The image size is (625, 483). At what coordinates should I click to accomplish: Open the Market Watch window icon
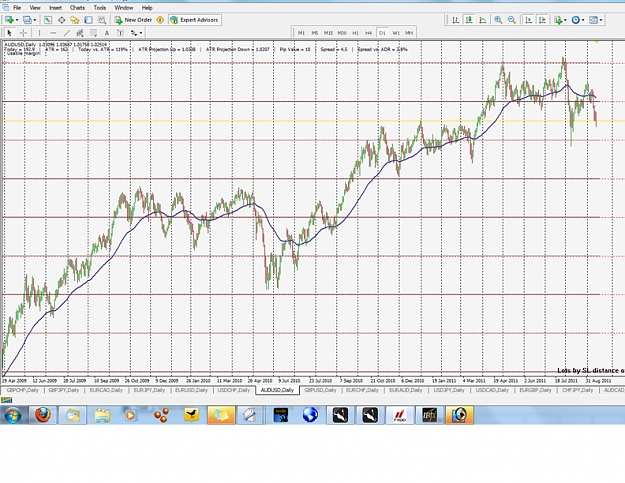pos(48,20)
